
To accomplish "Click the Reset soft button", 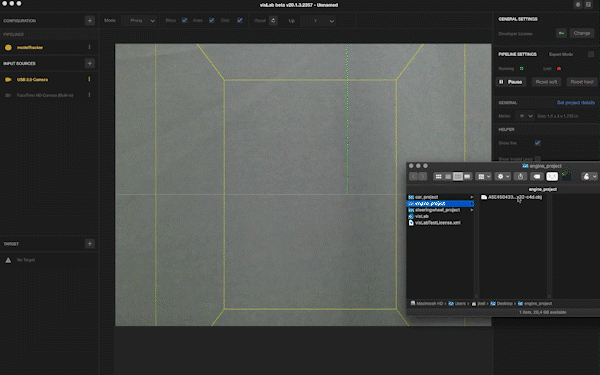I will coord(546,82).
